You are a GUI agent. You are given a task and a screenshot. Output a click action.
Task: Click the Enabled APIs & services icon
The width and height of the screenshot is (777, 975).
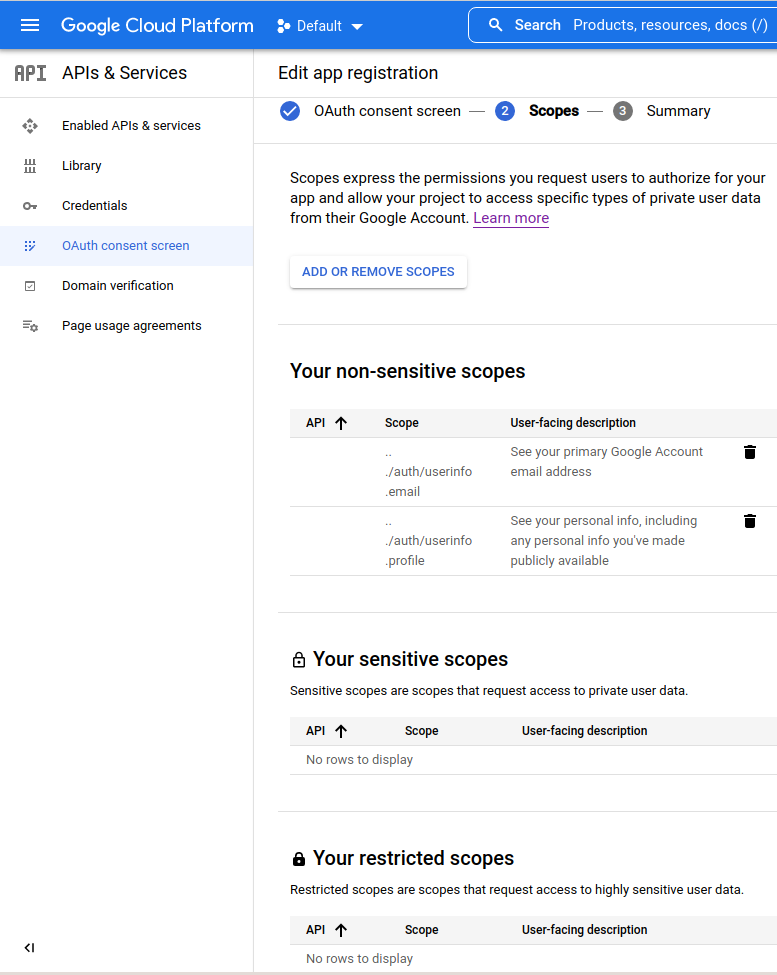coord(30,126)
